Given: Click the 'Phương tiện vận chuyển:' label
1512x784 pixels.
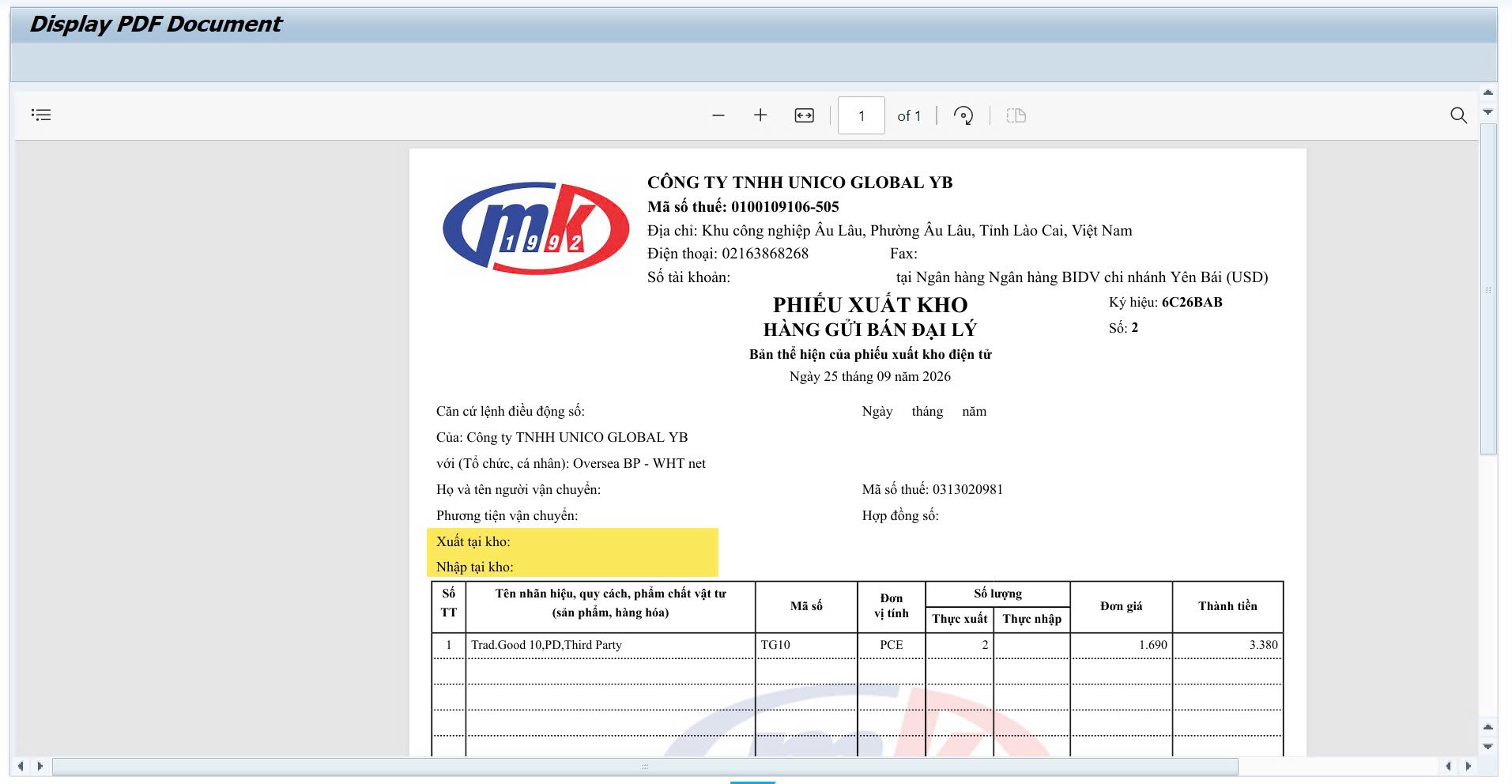Looking at the screenshot, I should coord(507,515).
